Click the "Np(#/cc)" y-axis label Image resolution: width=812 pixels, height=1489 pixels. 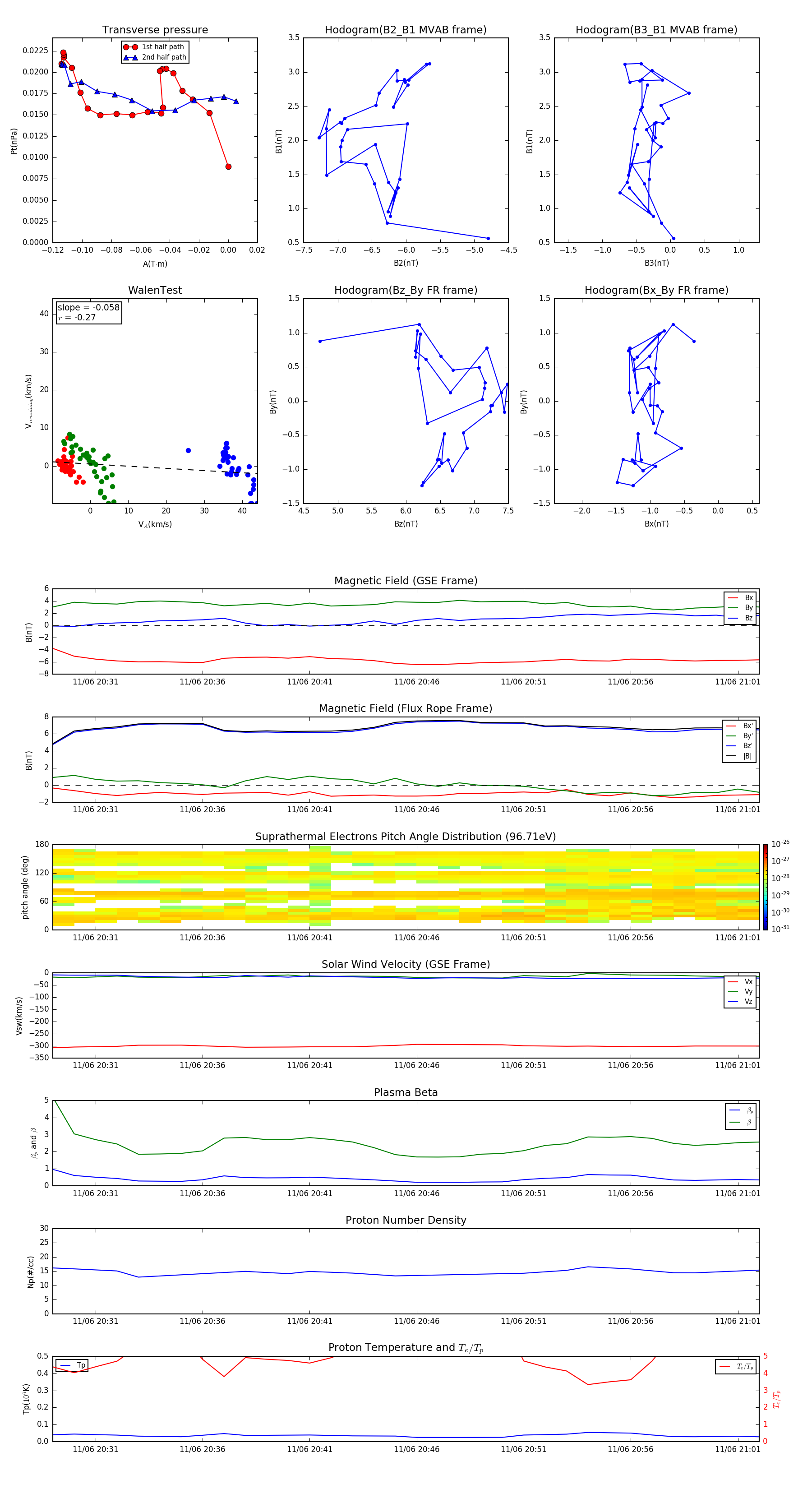(31, 1272)
